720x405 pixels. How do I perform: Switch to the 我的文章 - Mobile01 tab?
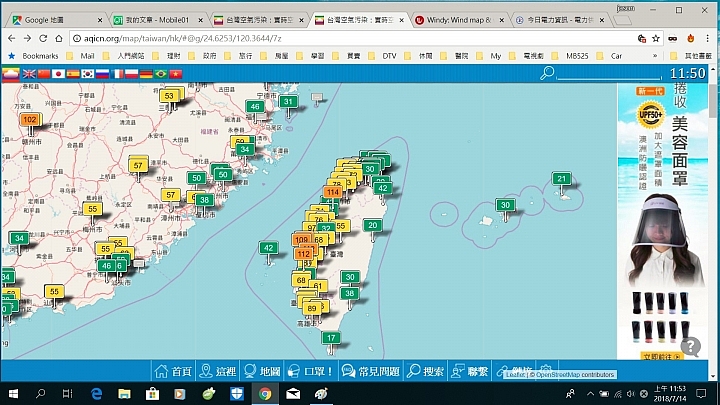[x=157, y=20]
